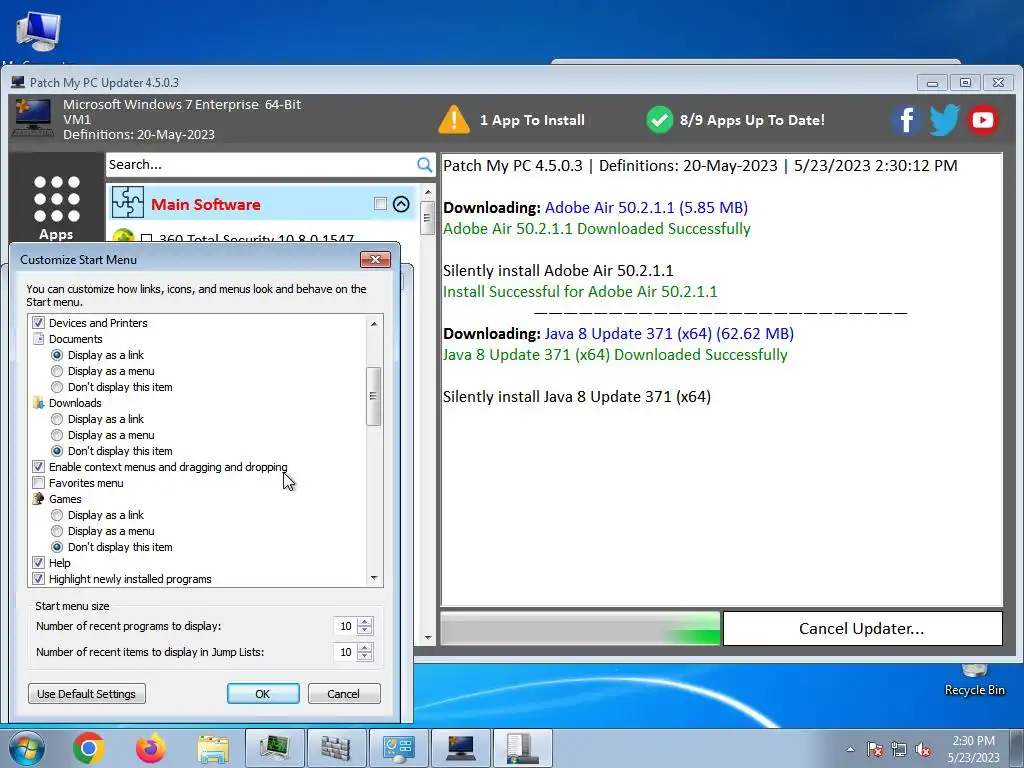Click Use Default Settings button

pyautogui.click(x=86, y=694)
